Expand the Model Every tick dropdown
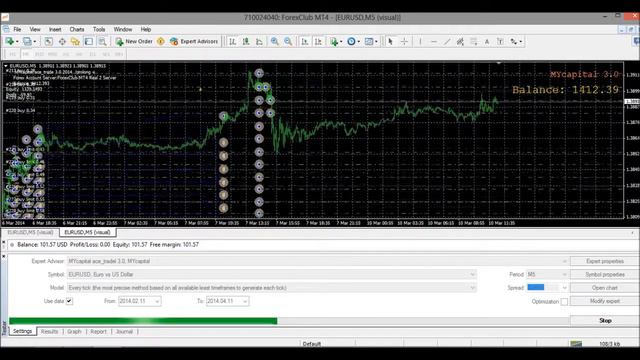Image resolution: width=640 pixels, height=360 pixels. [x=472, y=288]
